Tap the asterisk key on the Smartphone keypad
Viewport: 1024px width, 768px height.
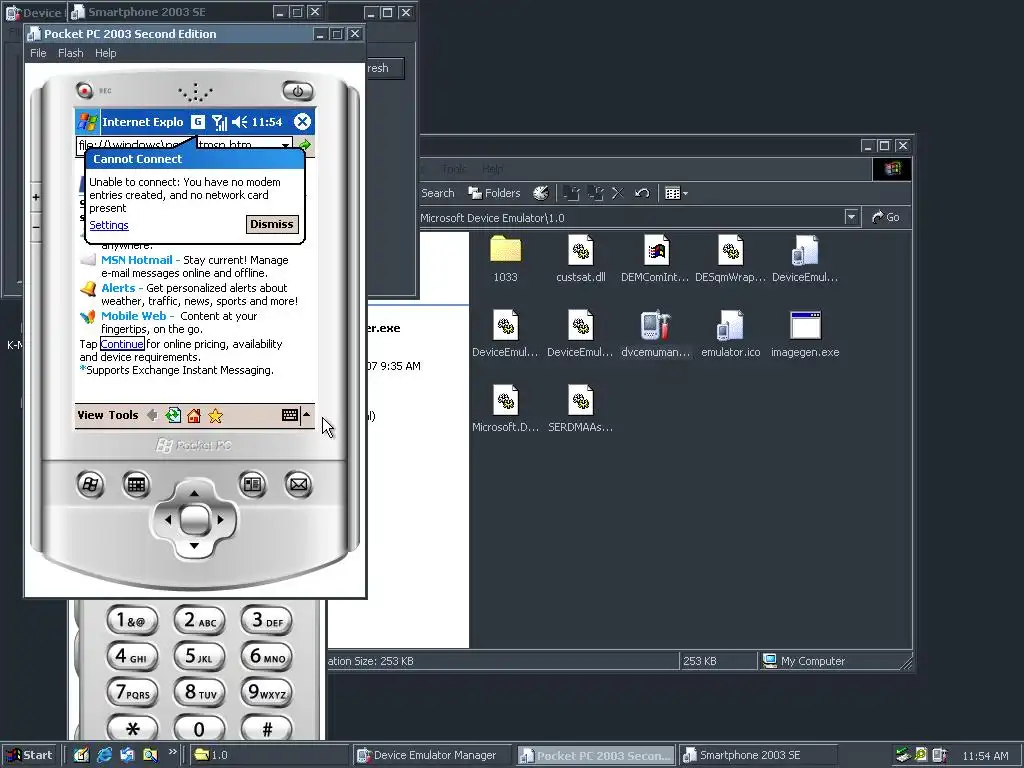point(132,728)
